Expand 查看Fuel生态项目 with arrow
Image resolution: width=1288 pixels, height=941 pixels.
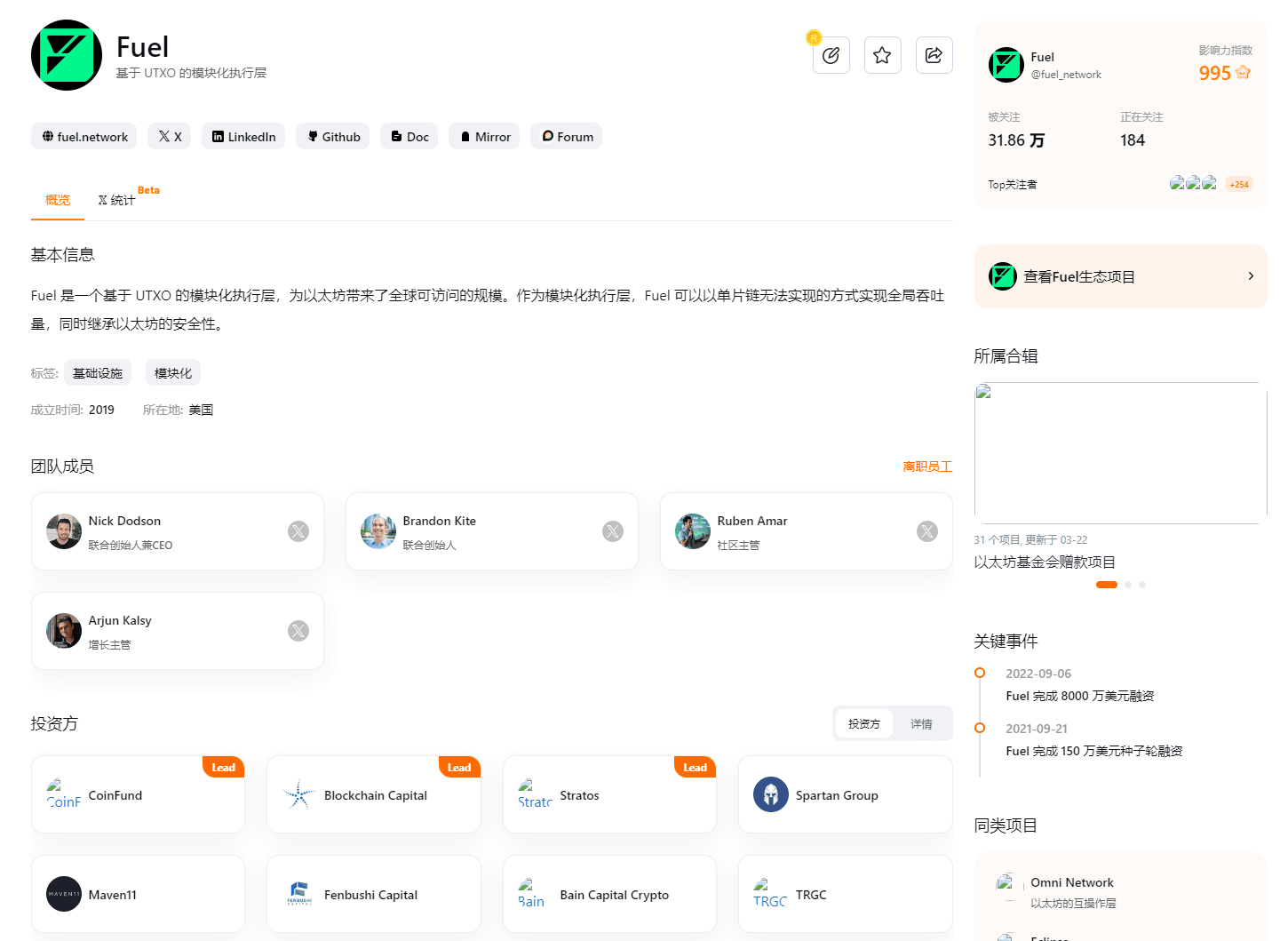tap(1250, 276)
